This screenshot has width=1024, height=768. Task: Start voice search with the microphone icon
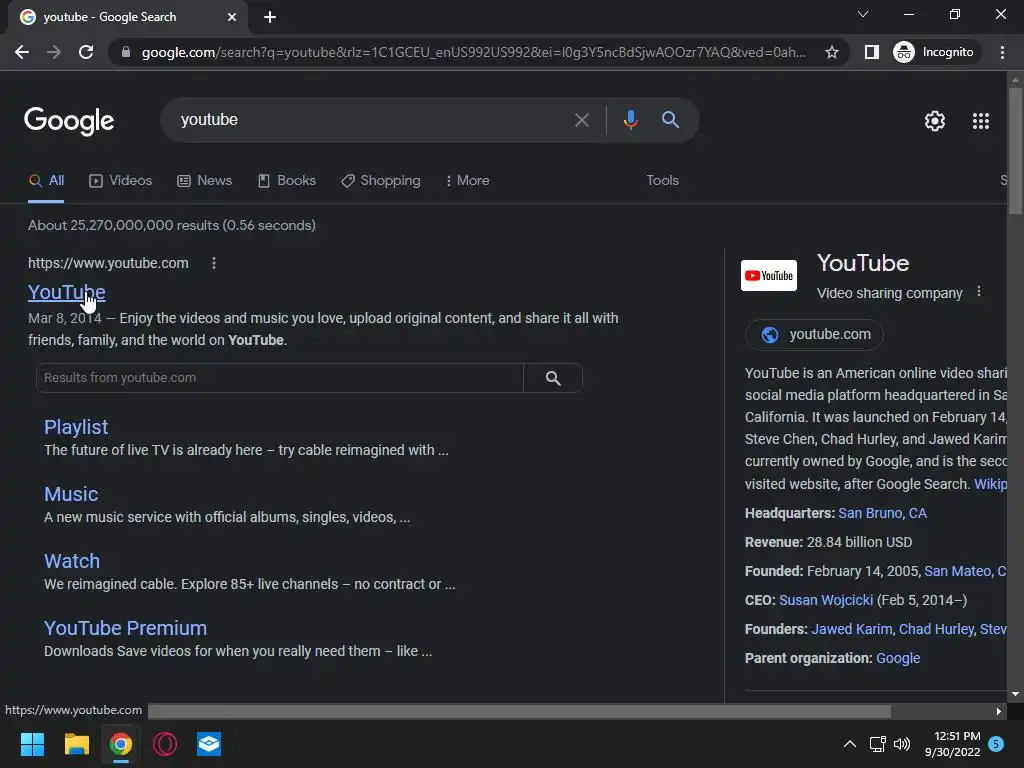630,120
